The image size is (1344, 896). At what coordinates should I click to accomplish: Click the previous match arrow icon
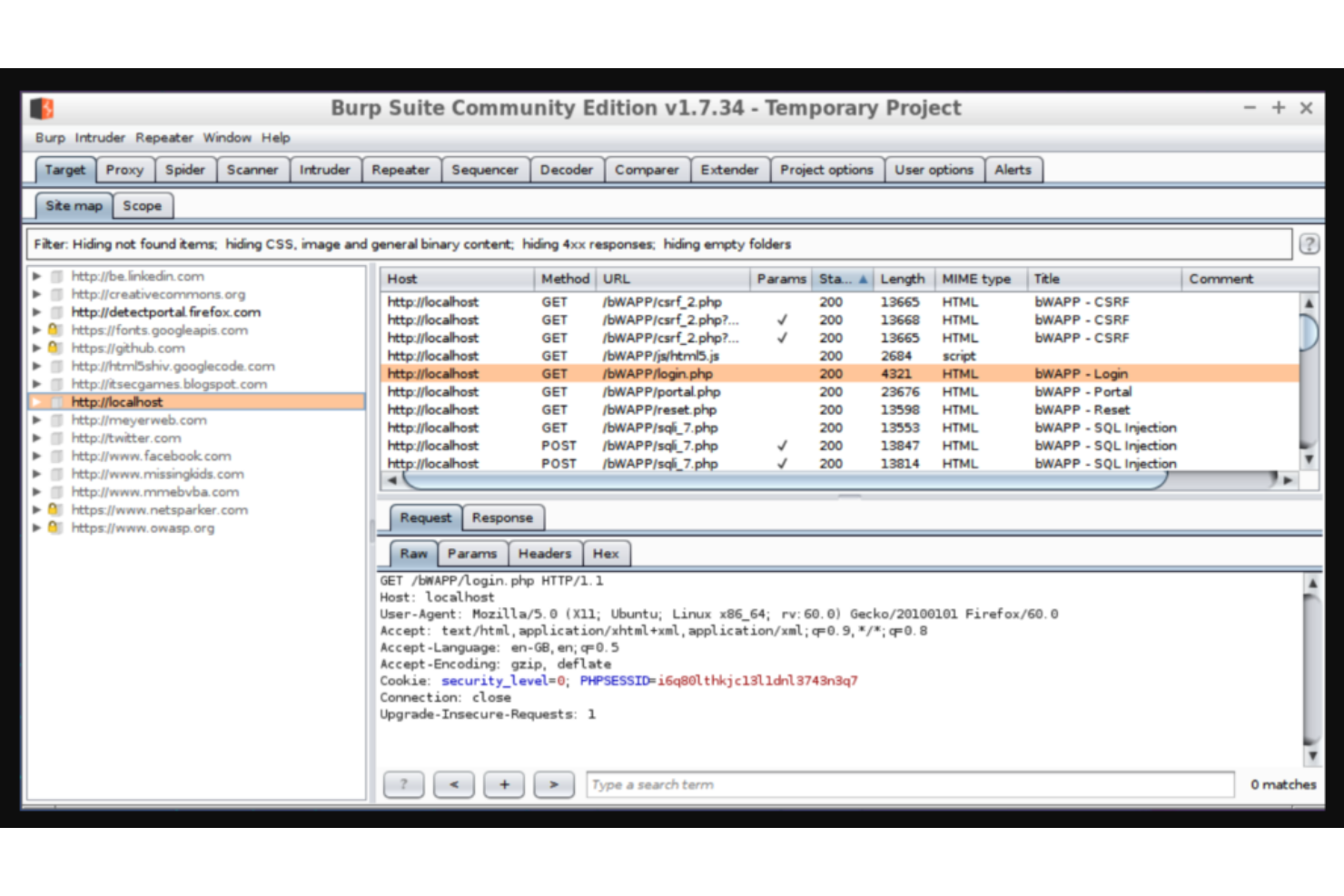click(x=454, y=784)
